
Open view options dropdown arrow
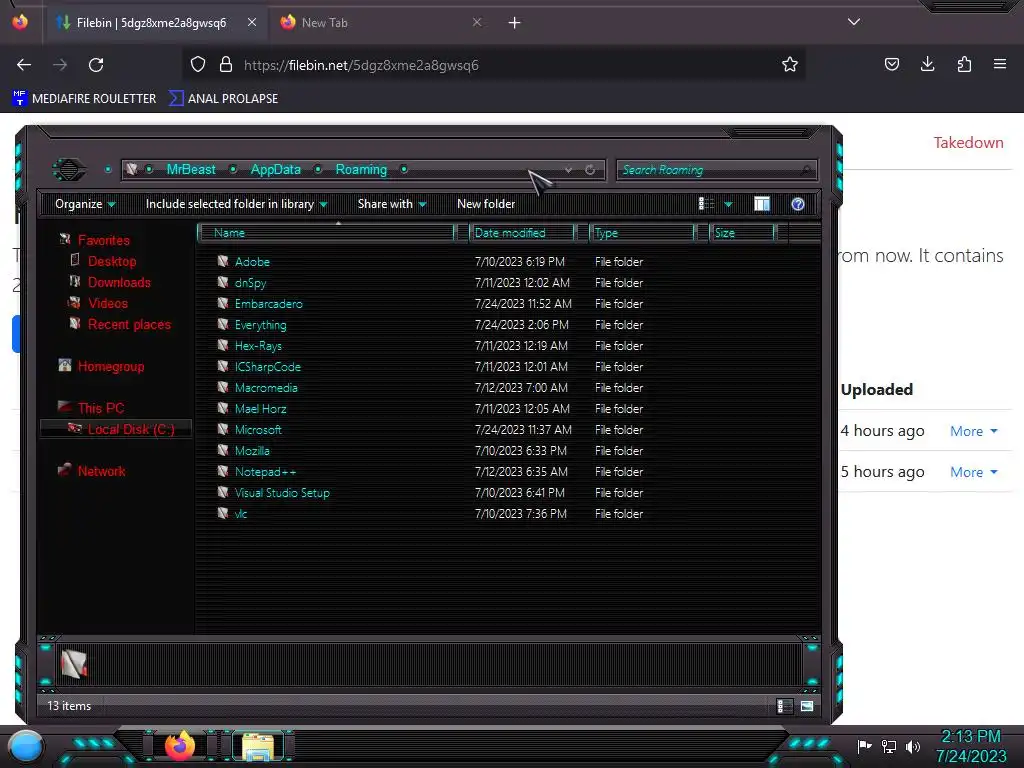pos(728,204)
